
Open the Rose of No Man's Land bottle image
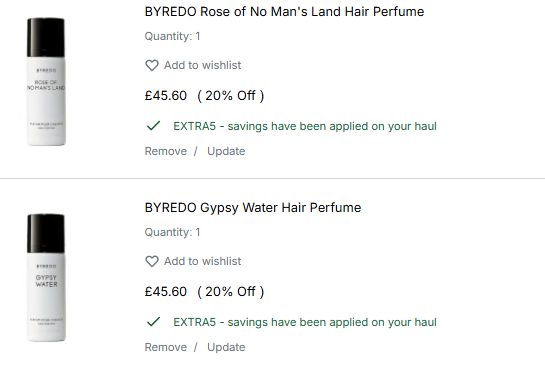click(46, 82)
